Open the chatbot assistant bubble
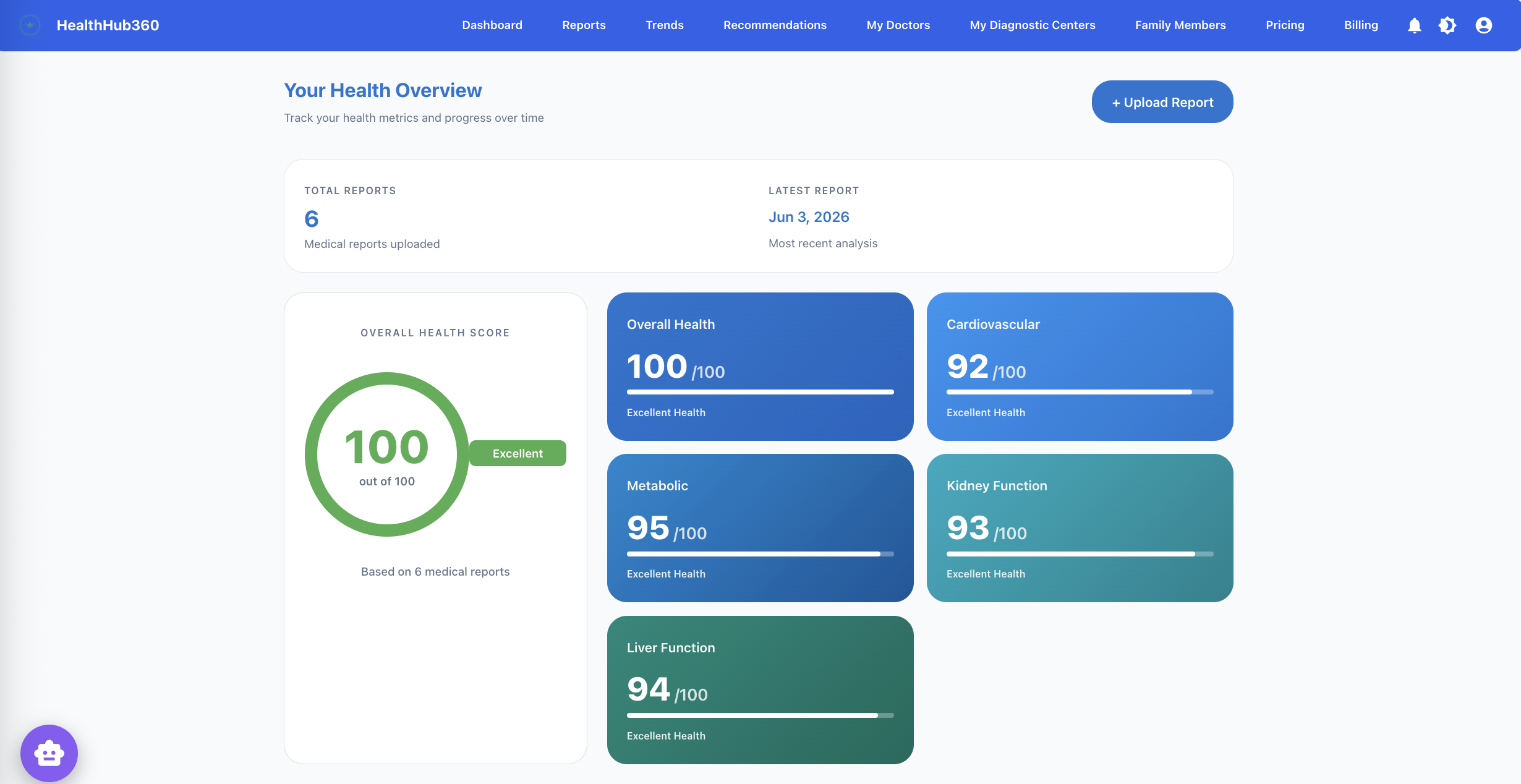The height and width of the screenshot is (784, 1521). [x=49, y=752]
